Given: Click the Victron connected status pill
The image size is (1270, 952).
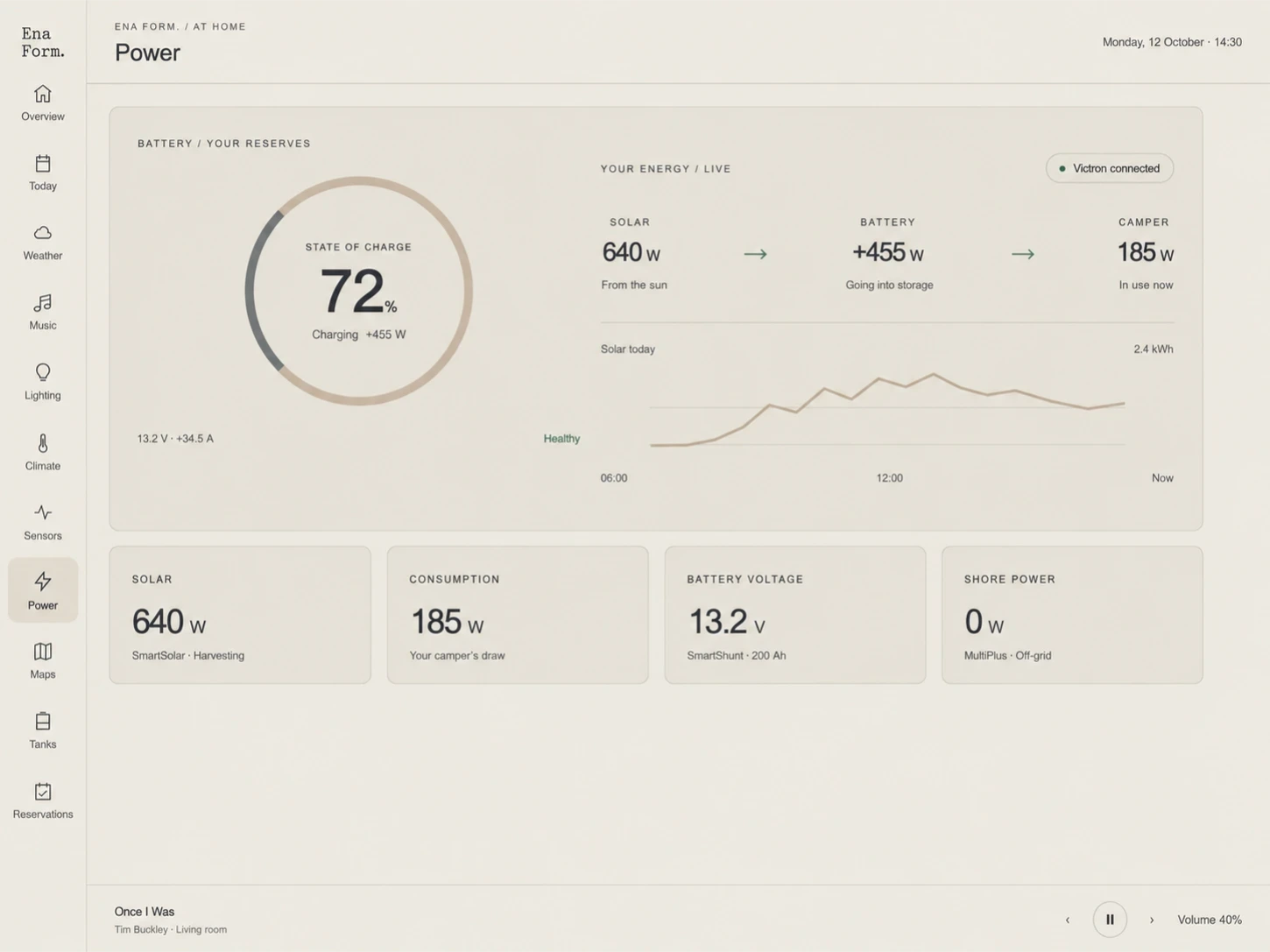Looking at the screenshot, I should point(1110,168).
